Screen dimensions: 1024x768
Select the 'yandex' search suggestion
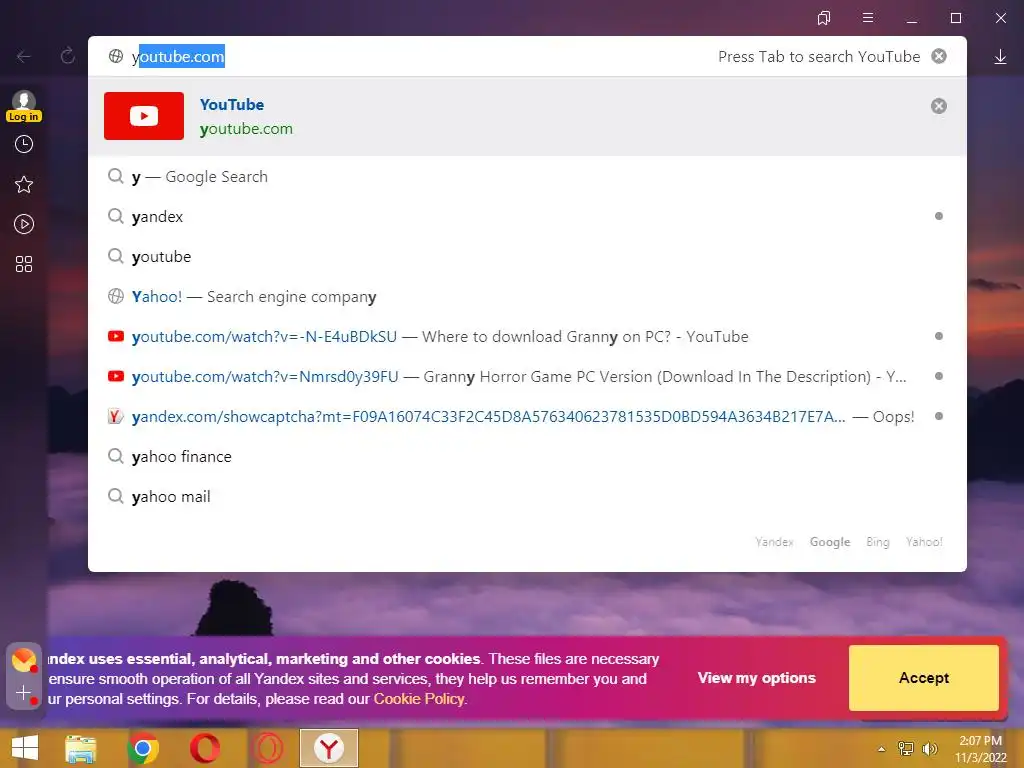tap(527, 216)
